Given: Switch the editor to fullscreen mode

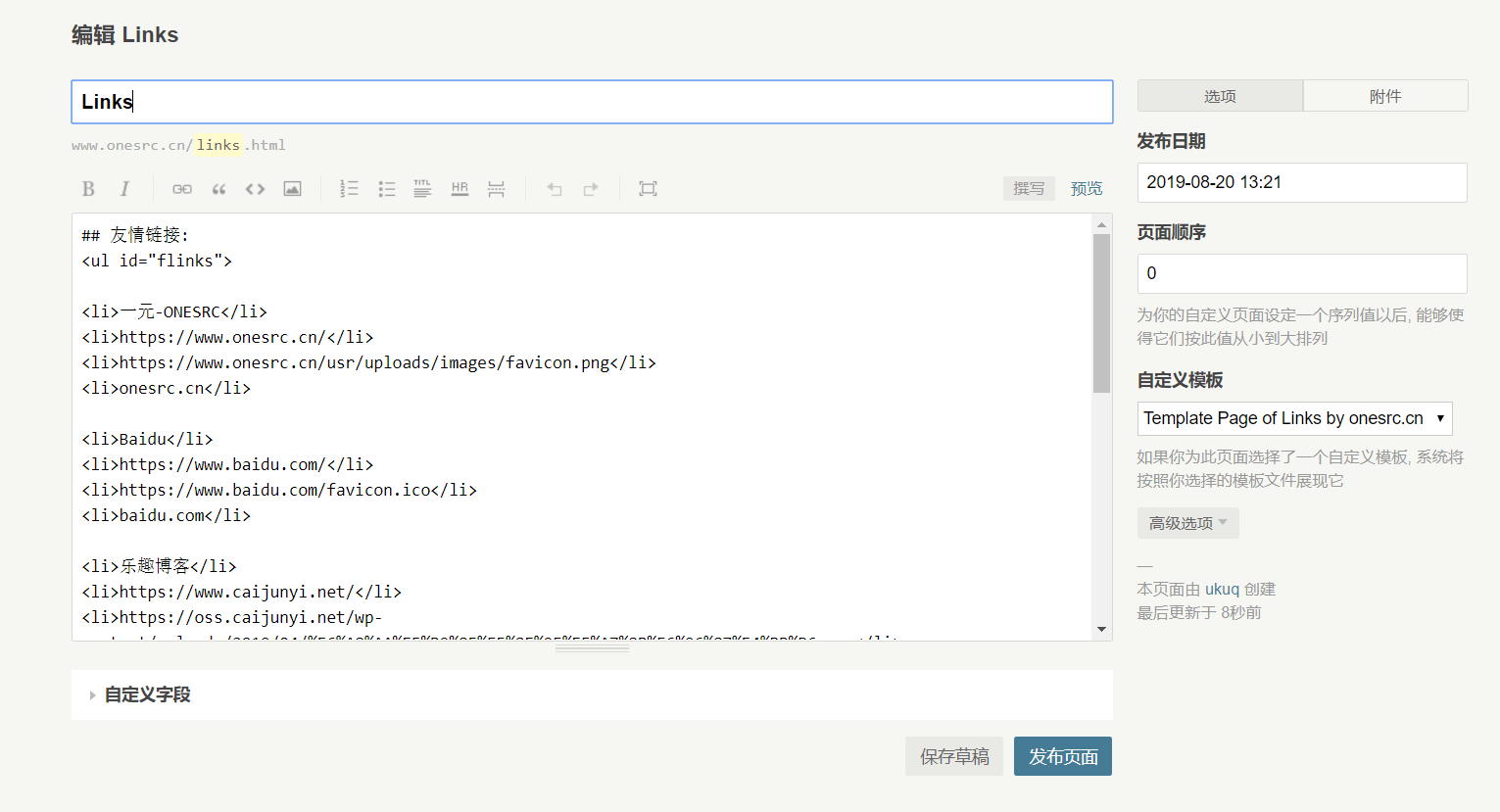Looking at the screenshot, I should [648, 189].
